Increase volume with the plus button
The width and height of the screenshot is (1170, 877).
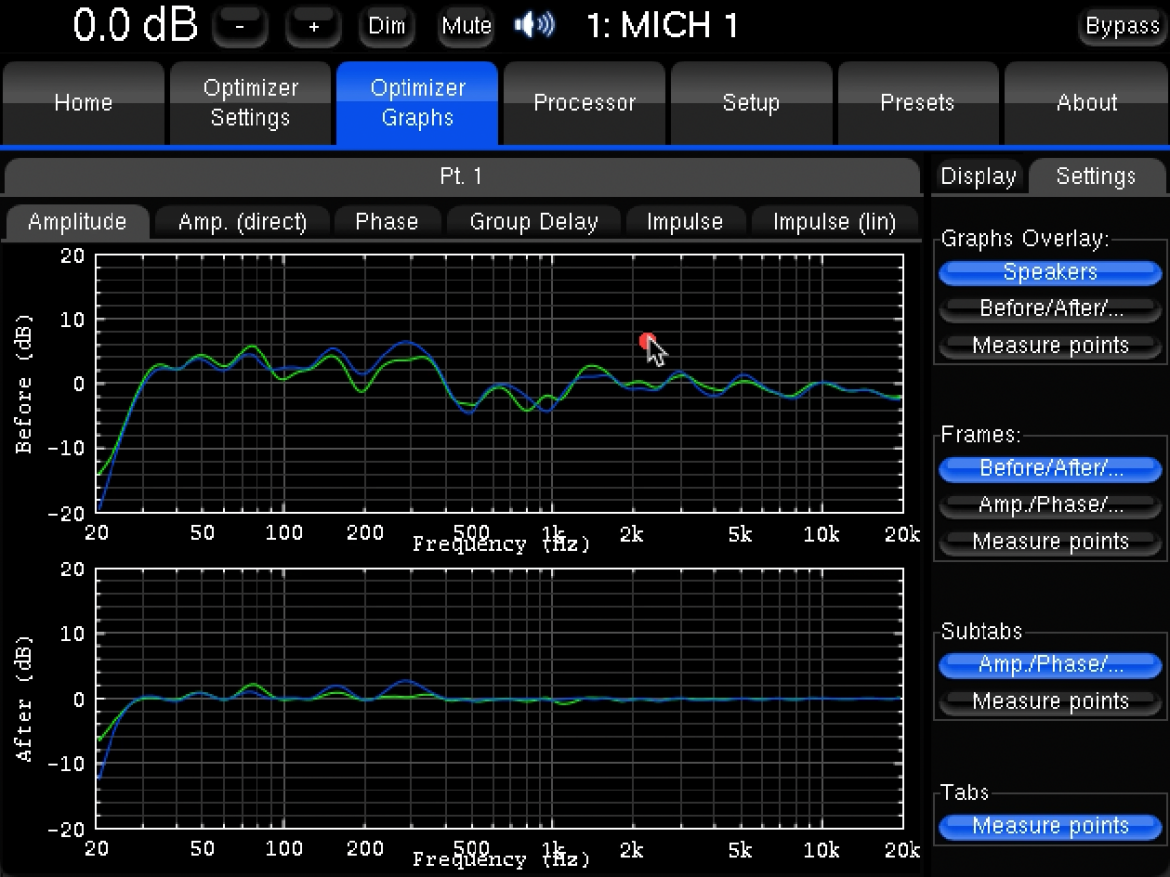(313, 26)
